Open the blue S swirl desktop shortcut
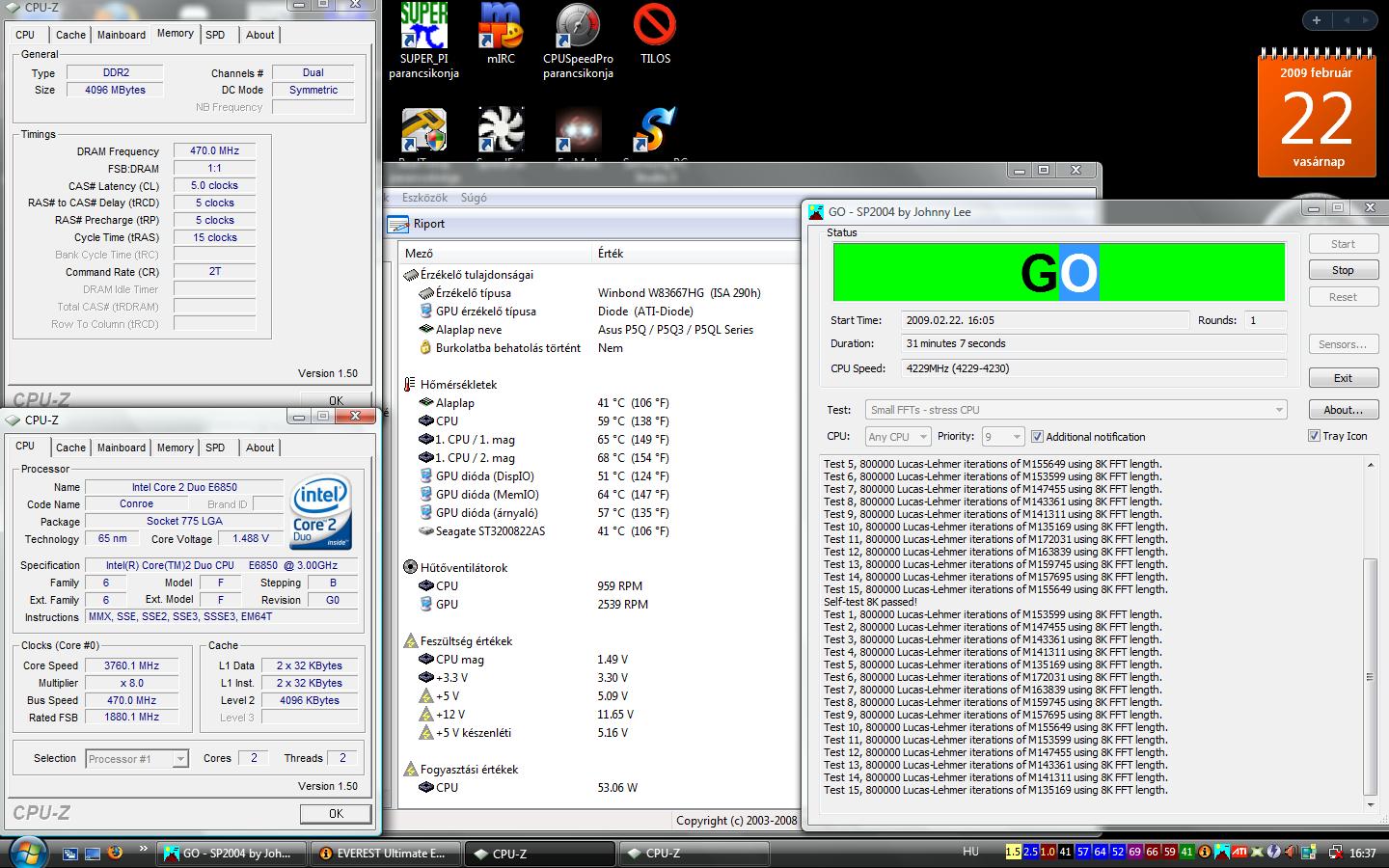Screen dimensions: 1389x868 pos(655,130)
